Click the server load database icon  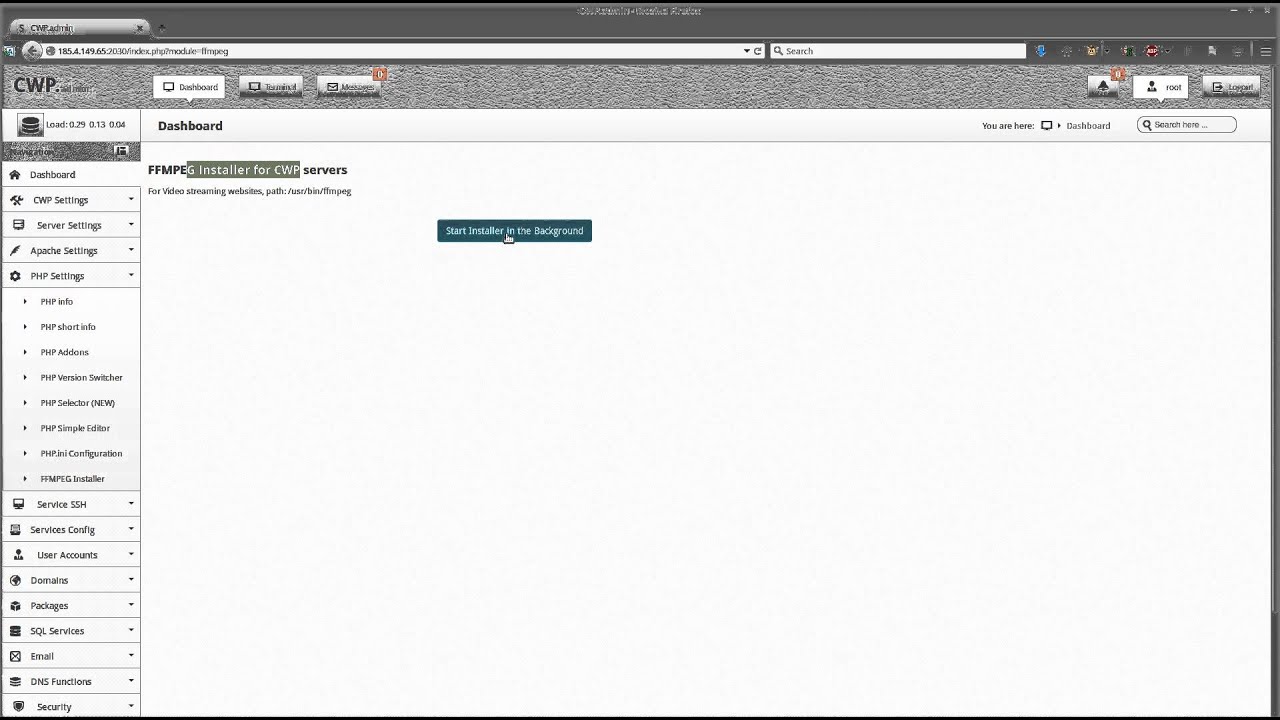click(x=30, y=125)
